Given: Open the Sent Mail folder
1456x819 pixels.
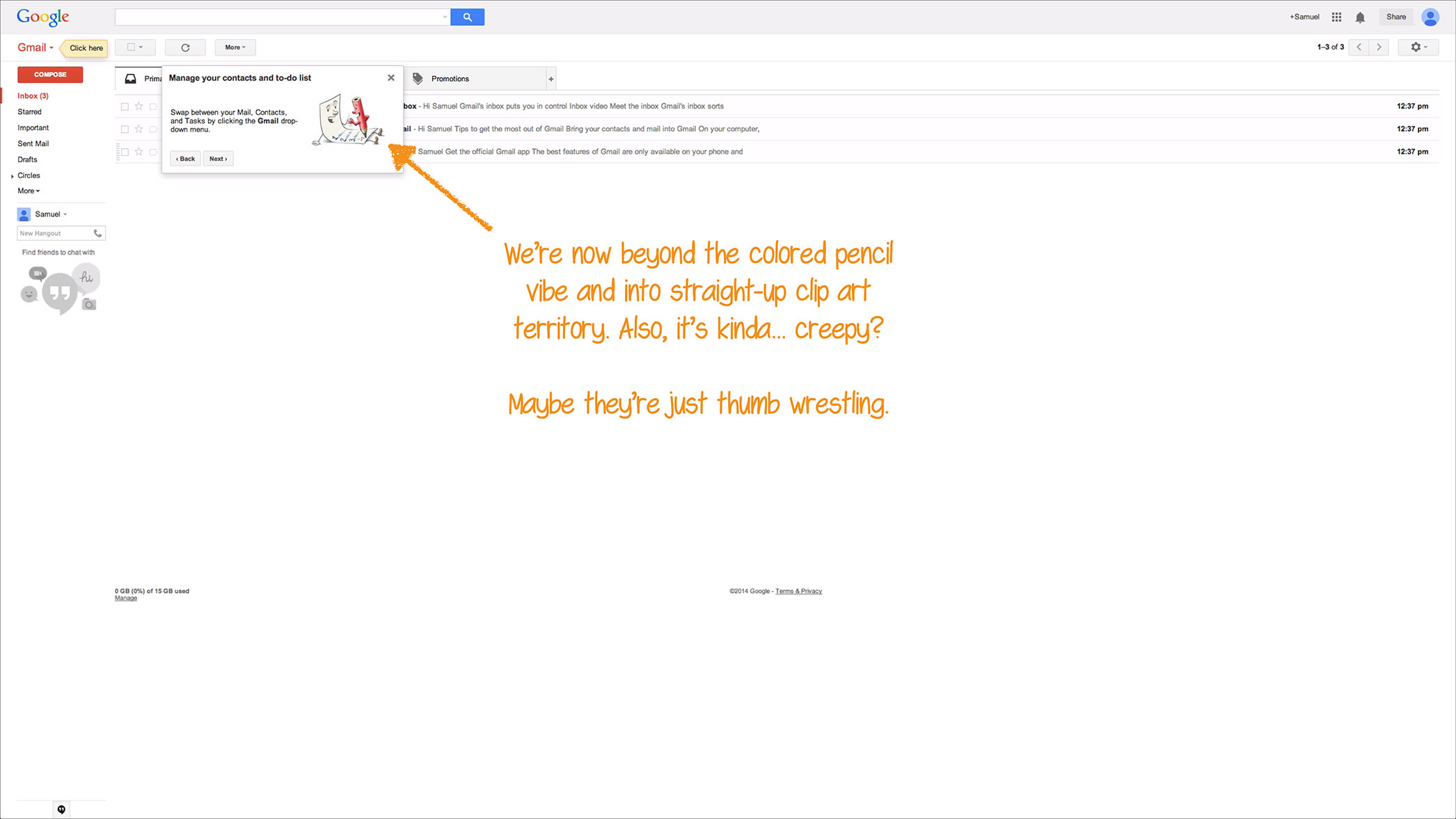Looking at the screenshot, I should [33, 143].
